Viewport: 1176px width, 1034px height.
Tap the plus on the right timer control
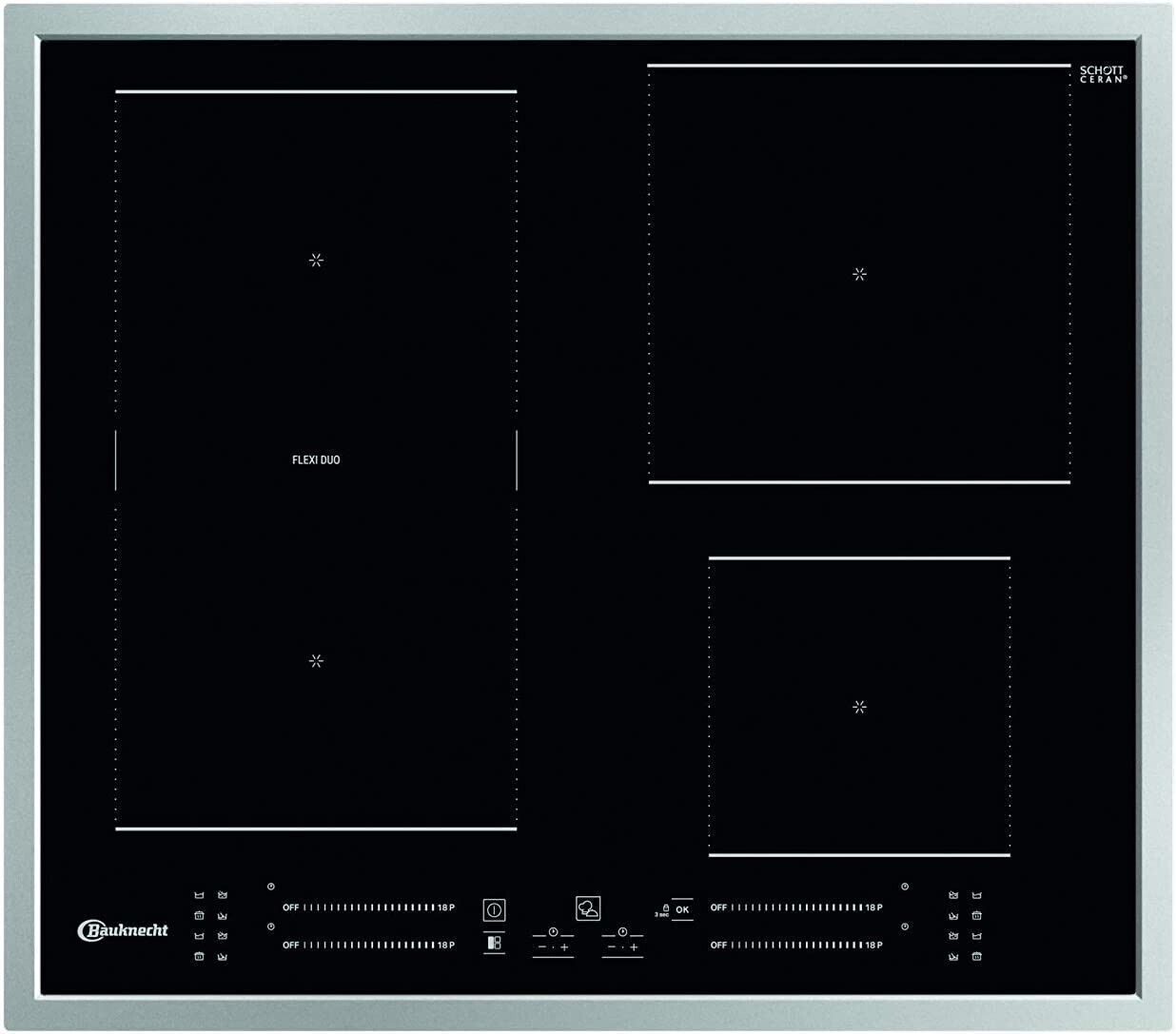tap(634, 947)
